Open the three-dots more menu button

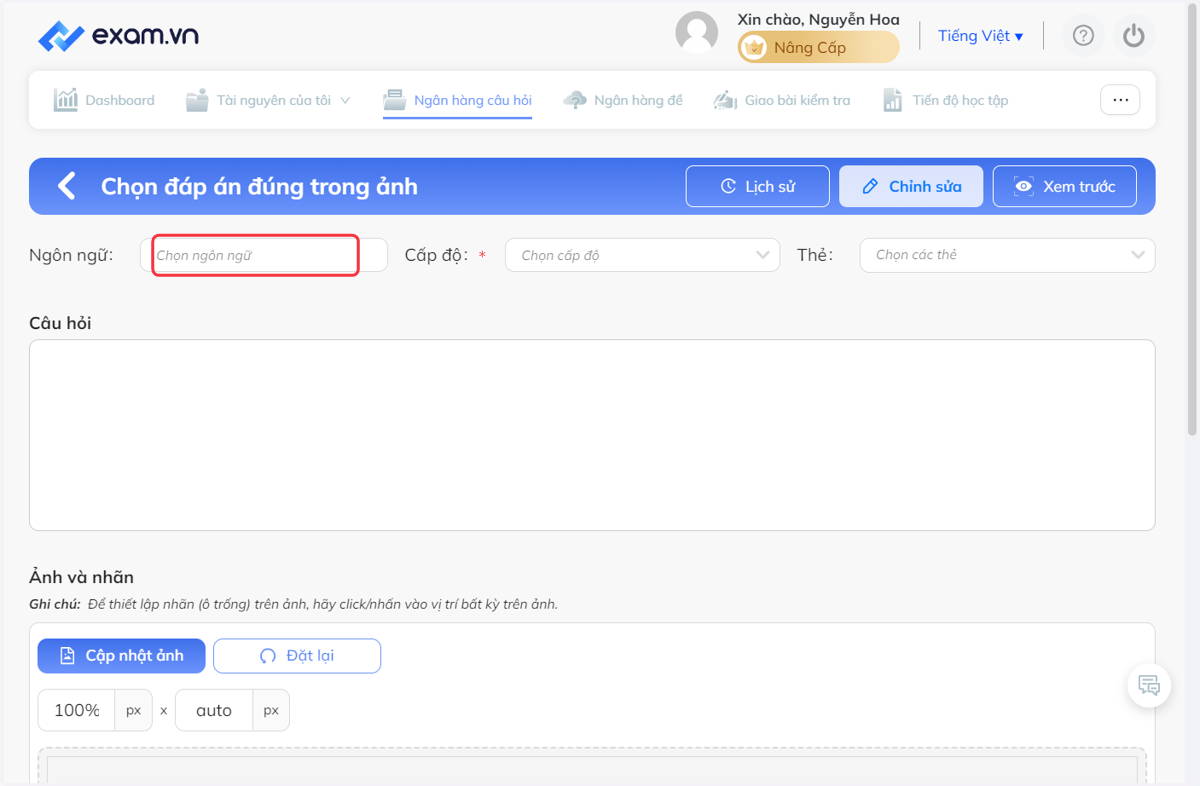1120,100
